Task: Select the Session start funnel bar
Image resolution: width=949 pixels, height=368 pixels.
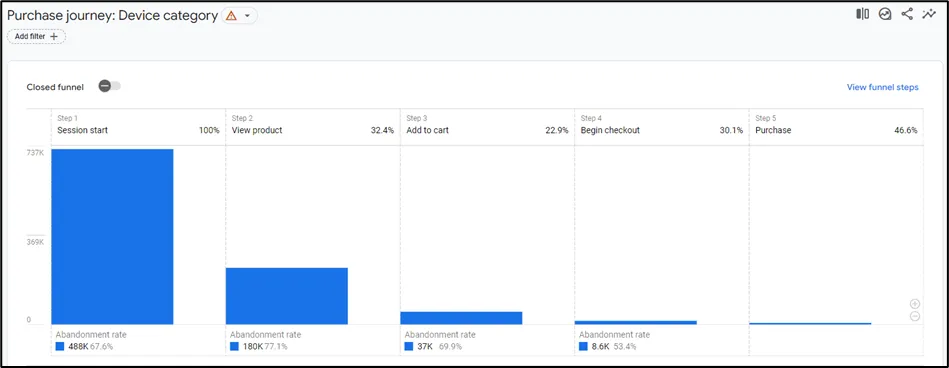Action: click(x=113, y=237)
